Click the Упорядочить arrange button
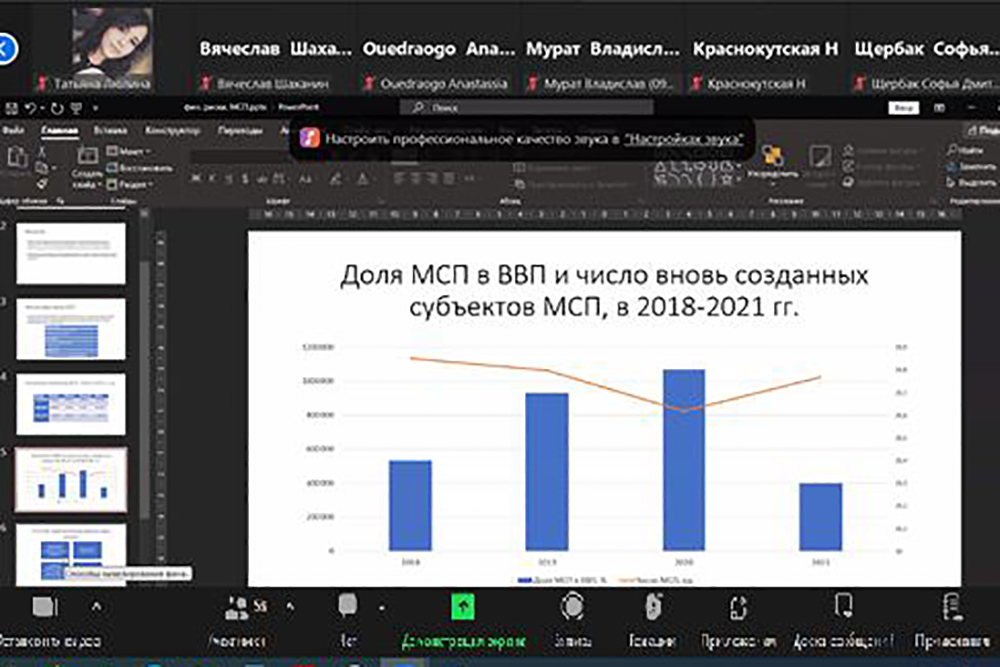The width and height of the screenshot is (1000, 667). point(772,163)
